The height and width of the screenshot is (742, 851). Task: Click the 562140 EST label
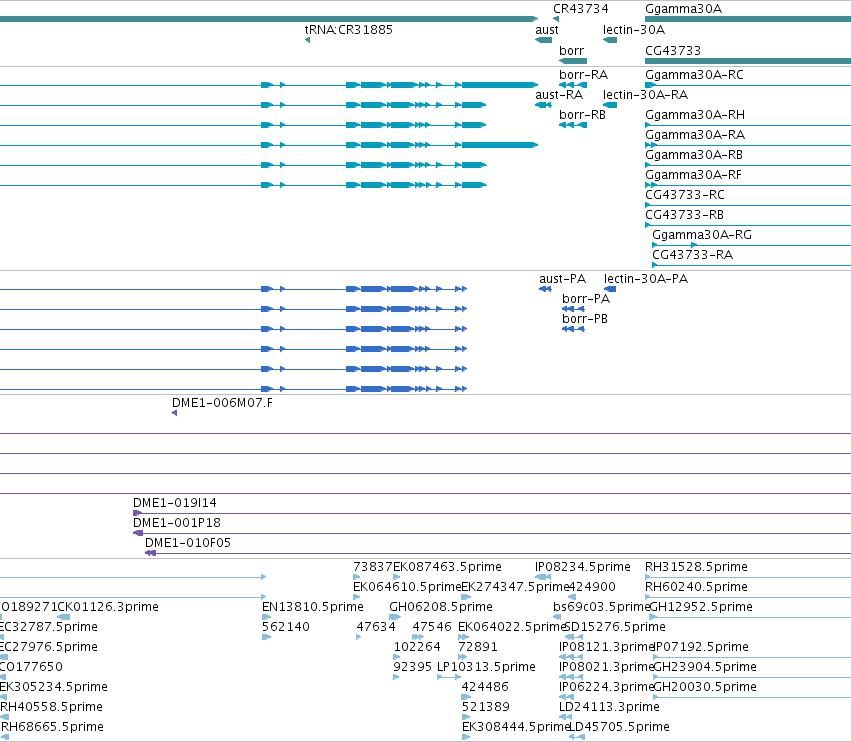point(285,627)
